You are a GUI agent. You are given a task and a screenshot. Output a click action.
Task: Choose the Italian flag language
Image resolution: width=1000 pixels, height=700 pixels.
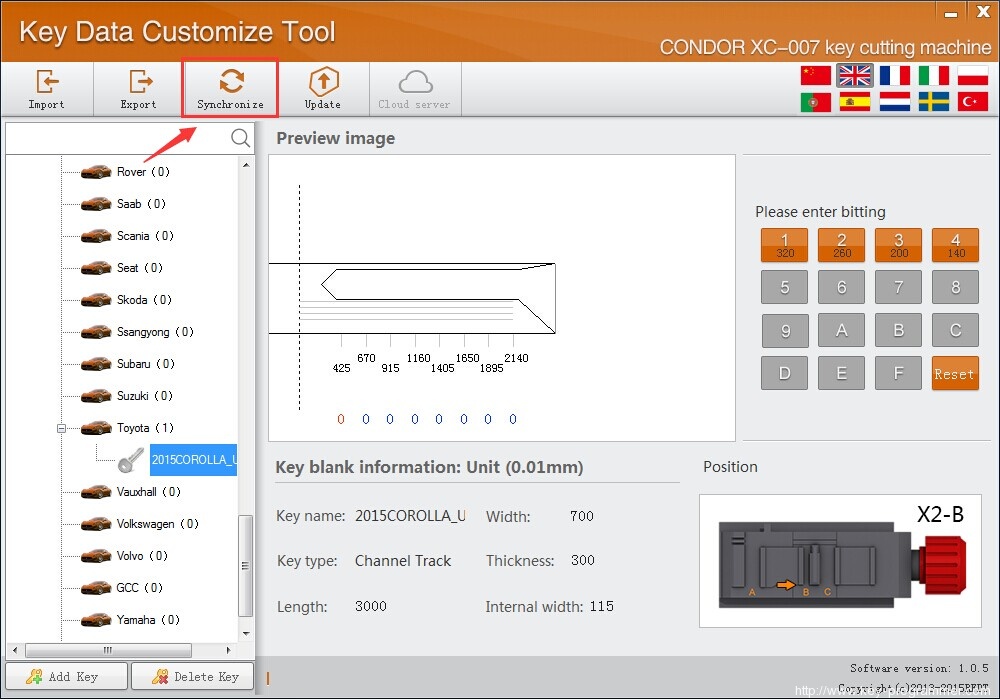(934, 75)
